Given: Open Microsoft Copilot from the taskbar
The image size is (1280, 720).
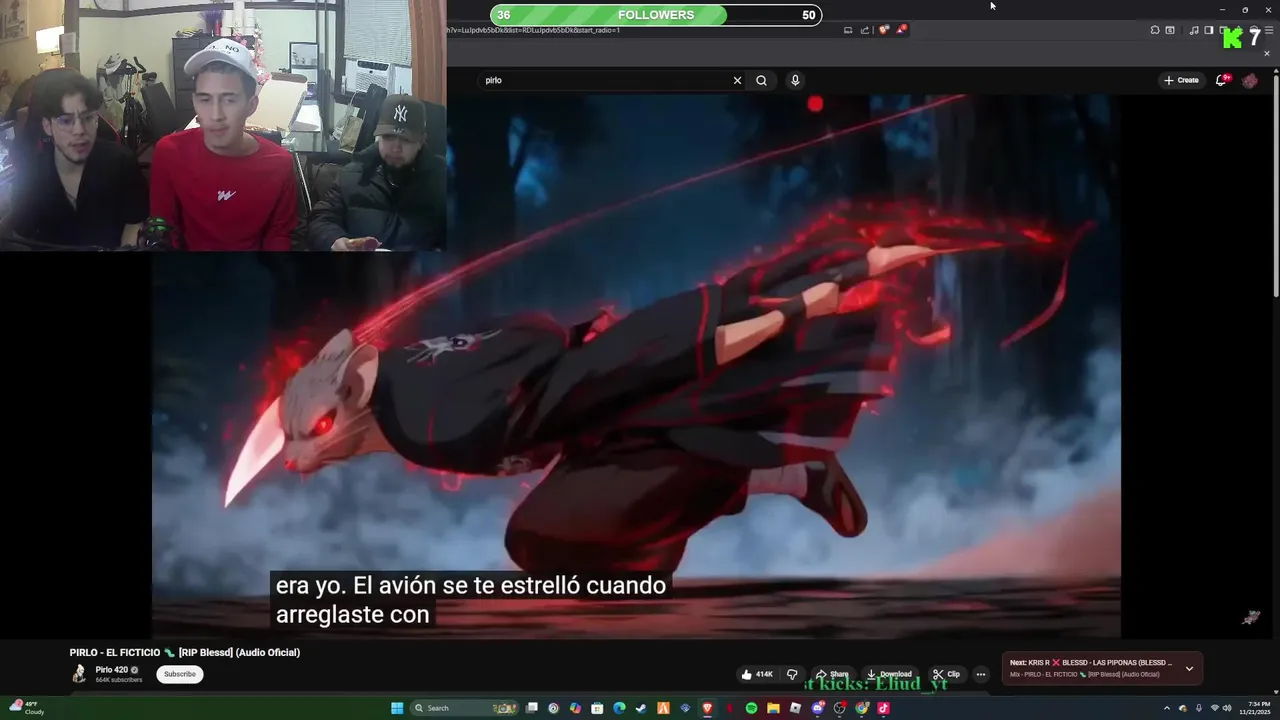Looking at the screenshot, I should click(x=575, y=708).
